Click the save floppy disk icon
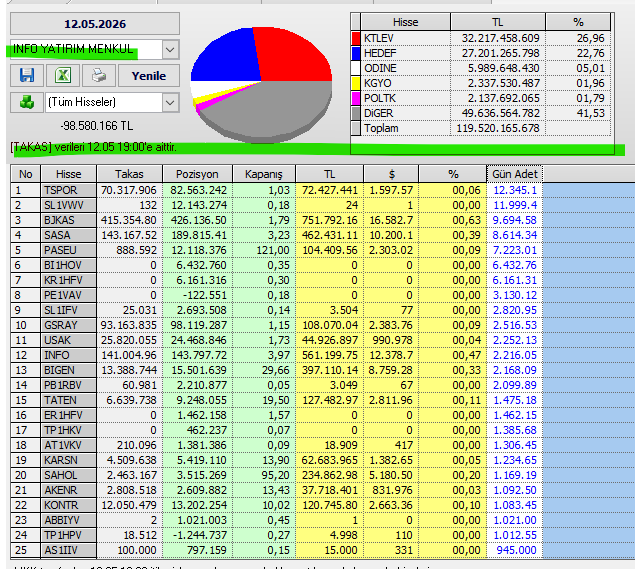 tap(27, 75)
